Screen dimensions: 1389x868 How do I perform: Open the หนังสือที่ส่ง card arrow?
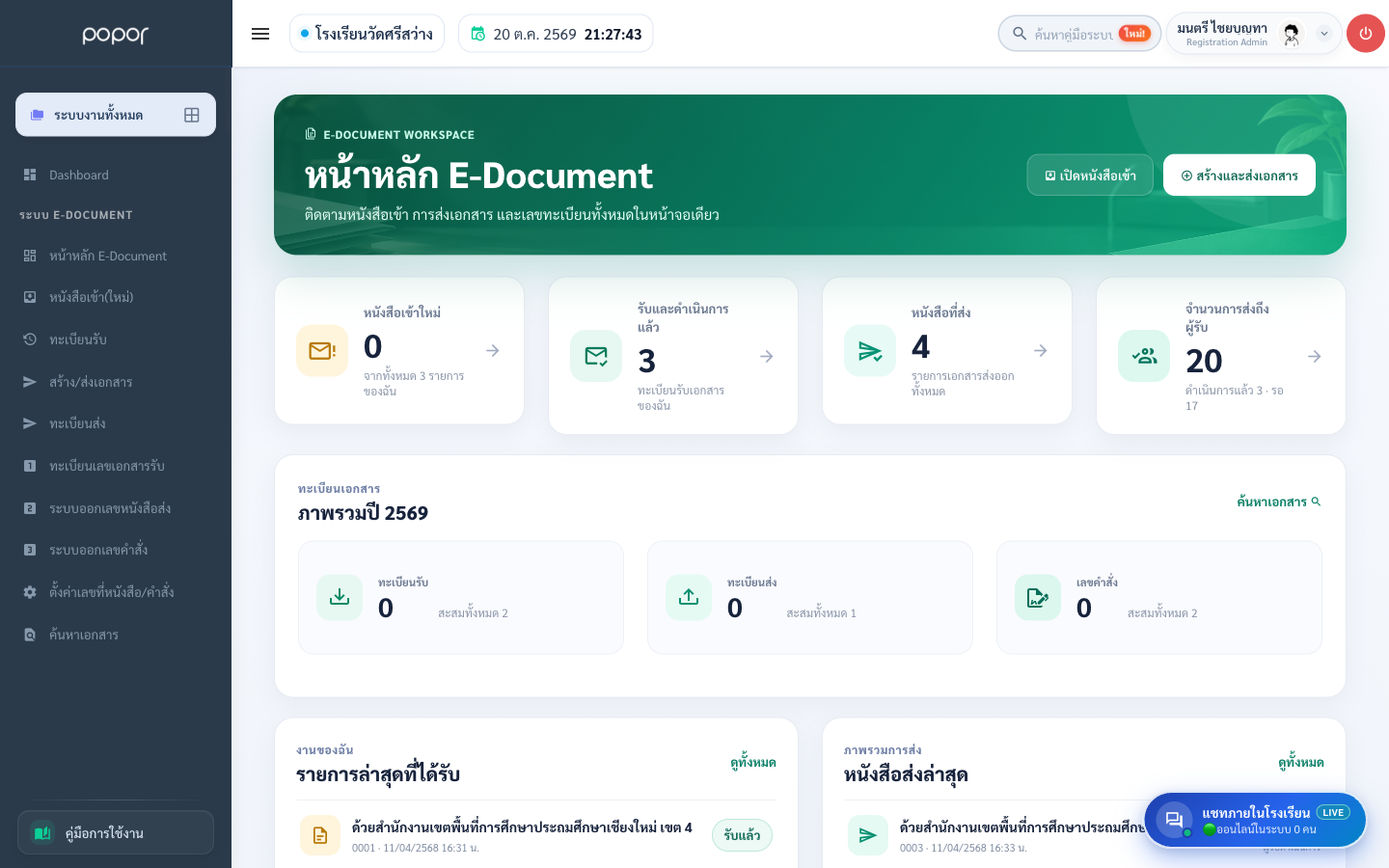(1041, 351)
